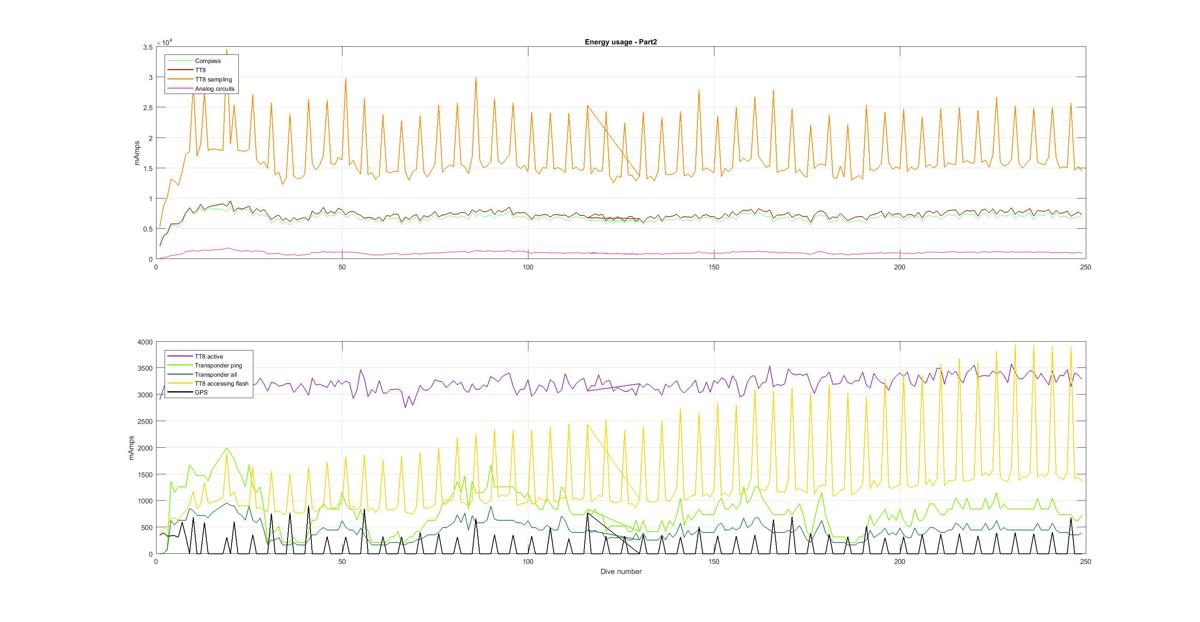Click the "4000" y-axis tick of bottom plot

coord(145,342)
